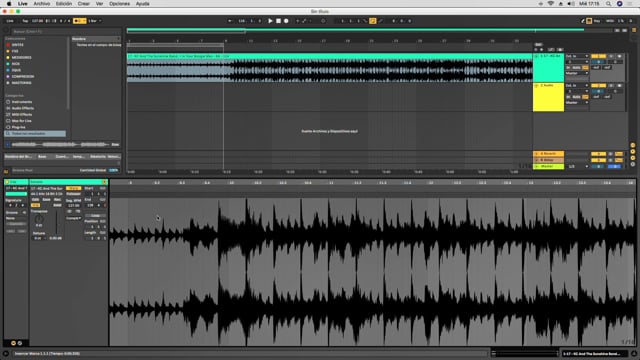Open the 1 Bar quantization dropdown
Image resolution: width=640 pixels, height=360 pixels.
click(x=95, y=21)
